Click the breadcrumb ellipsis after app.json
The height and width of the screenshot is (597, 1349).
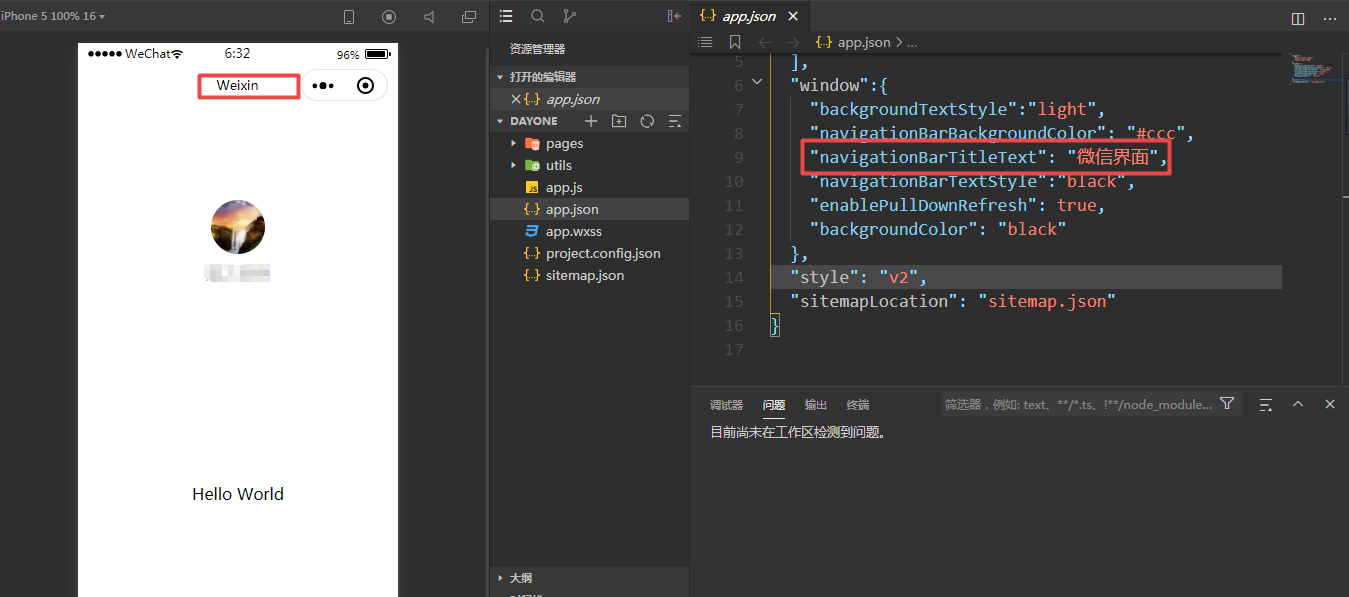pos(912,43)
